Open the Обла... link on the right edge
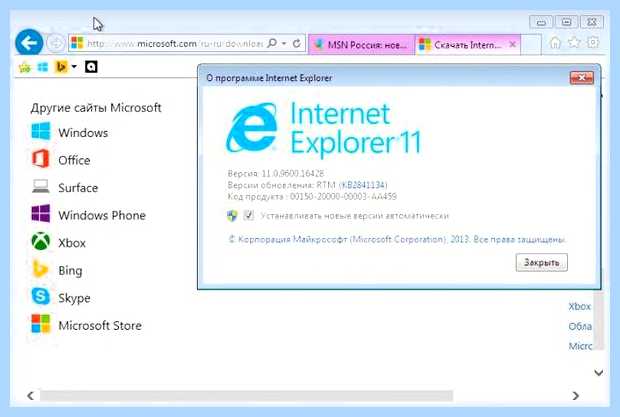Viewport: 620px width, 417px height. click(580, 326)
